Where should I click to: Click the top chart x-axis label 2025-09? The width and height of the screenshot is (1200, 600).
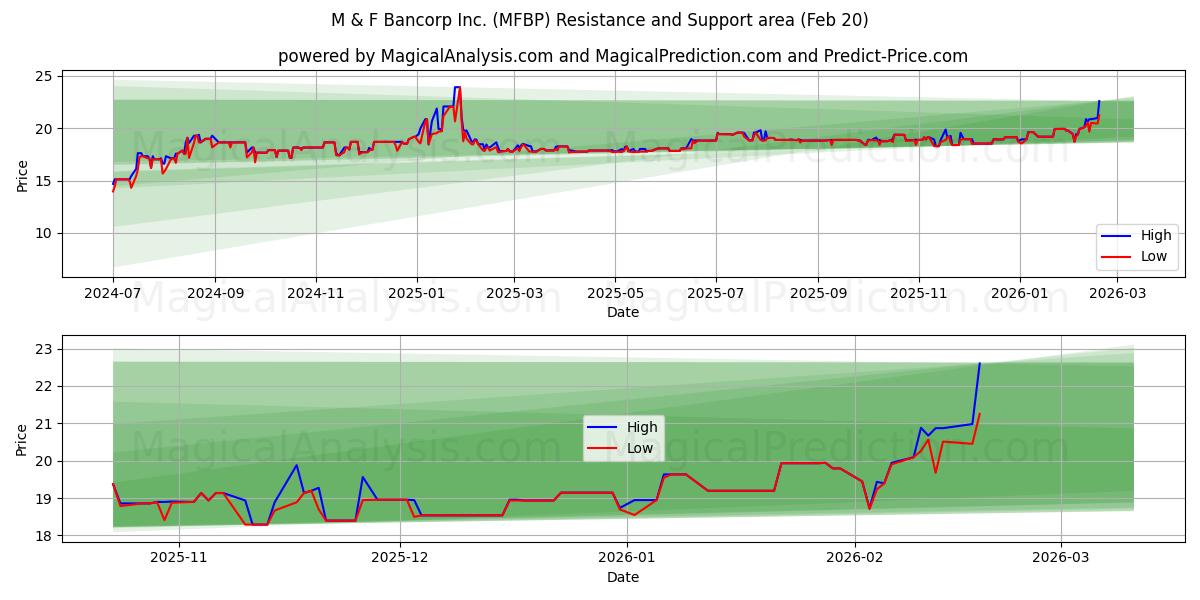pos(818,295)
